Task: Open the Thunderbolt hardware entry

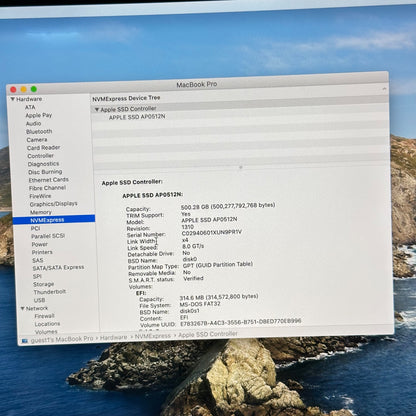Action: [x=50, y=292]
